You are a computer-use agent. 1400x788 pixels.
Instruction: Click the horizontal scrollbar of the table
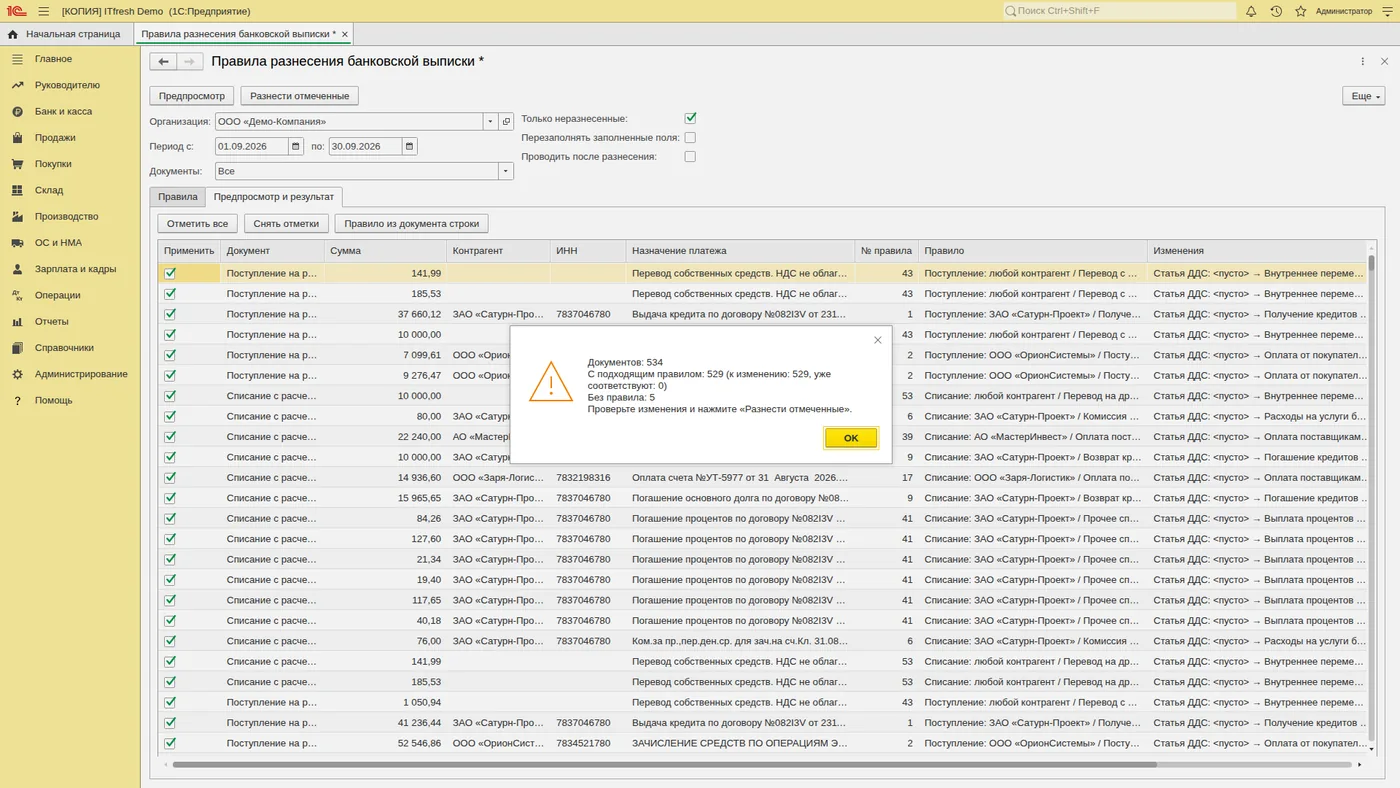click(x=664, y=765)
